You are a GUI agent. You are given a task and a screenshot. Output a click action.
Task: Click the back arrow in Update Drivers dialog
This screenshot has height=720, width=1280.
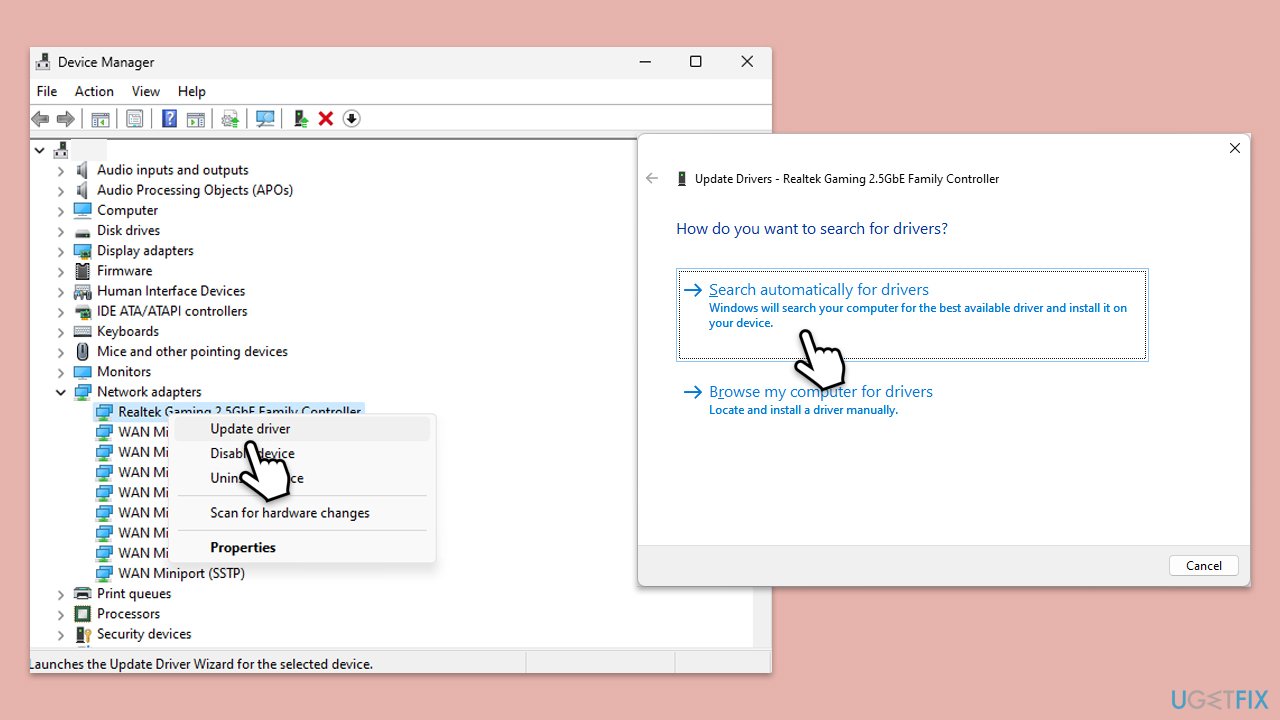pyautogui.click(x=653, y=178)
